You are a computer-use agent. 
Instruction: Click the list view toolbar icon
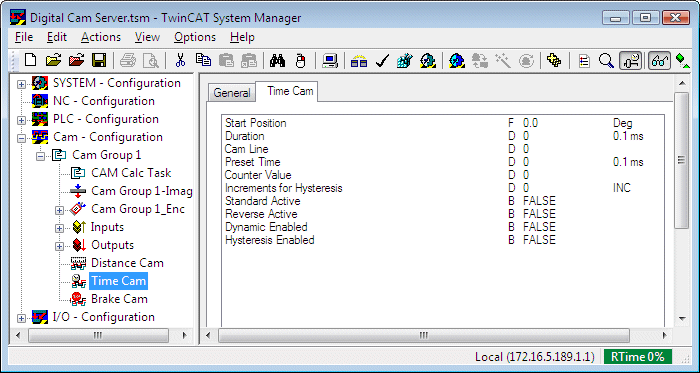coord(584,60)
